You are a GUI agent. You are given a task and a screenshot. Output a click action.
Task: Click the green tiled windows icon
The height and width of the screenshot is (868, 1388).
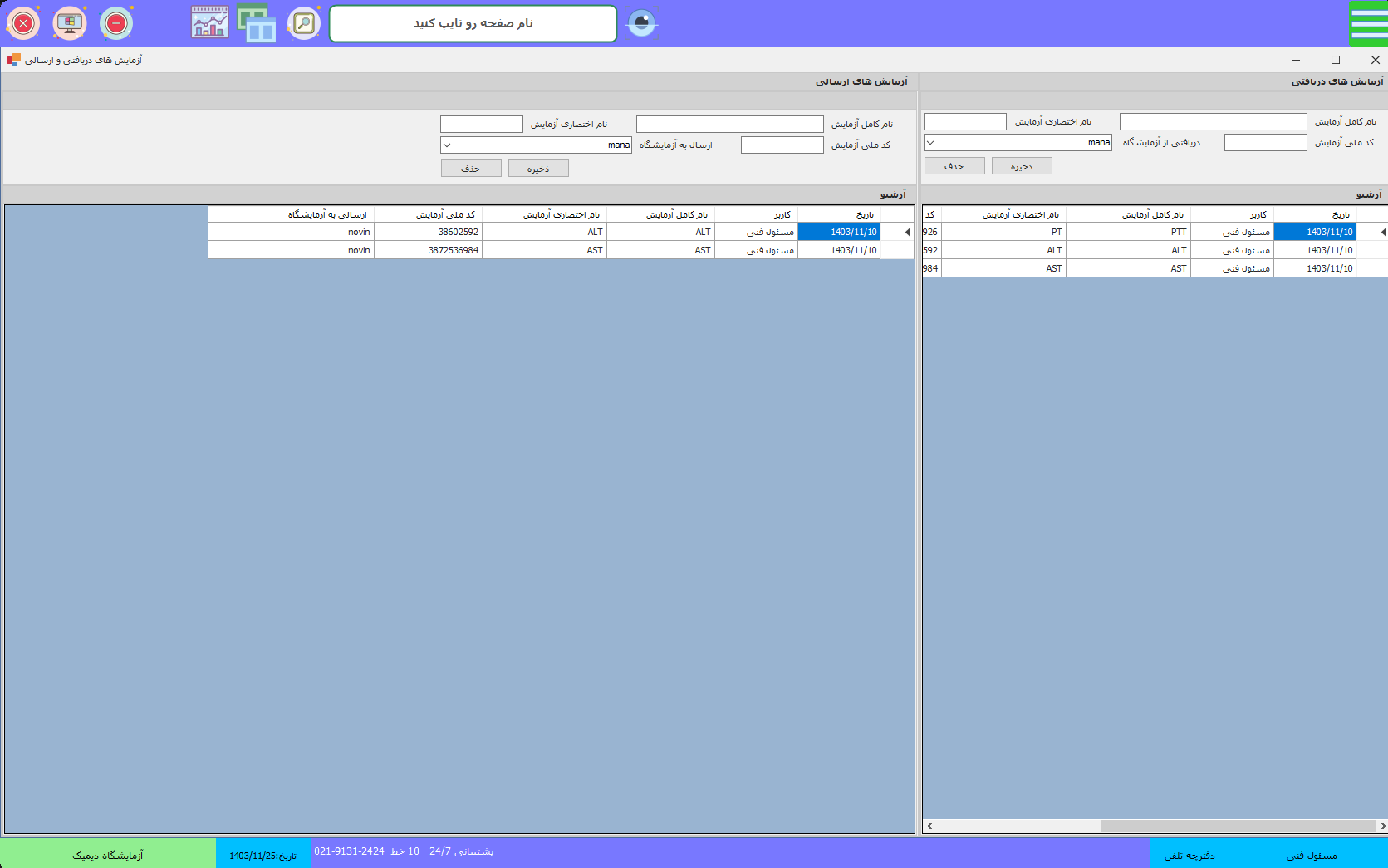257,23
